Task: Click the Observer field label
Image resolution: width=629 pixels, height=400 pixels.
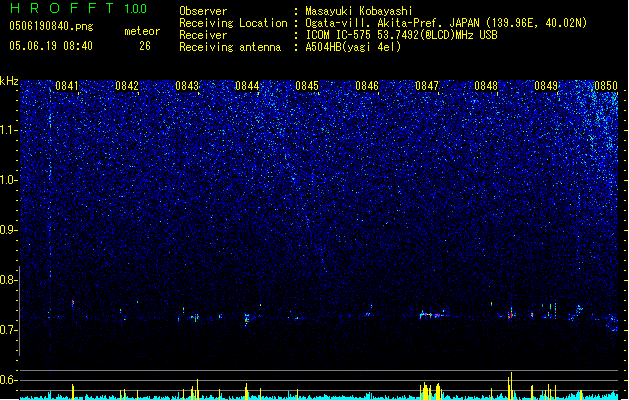Action: (x=203, y=11)
